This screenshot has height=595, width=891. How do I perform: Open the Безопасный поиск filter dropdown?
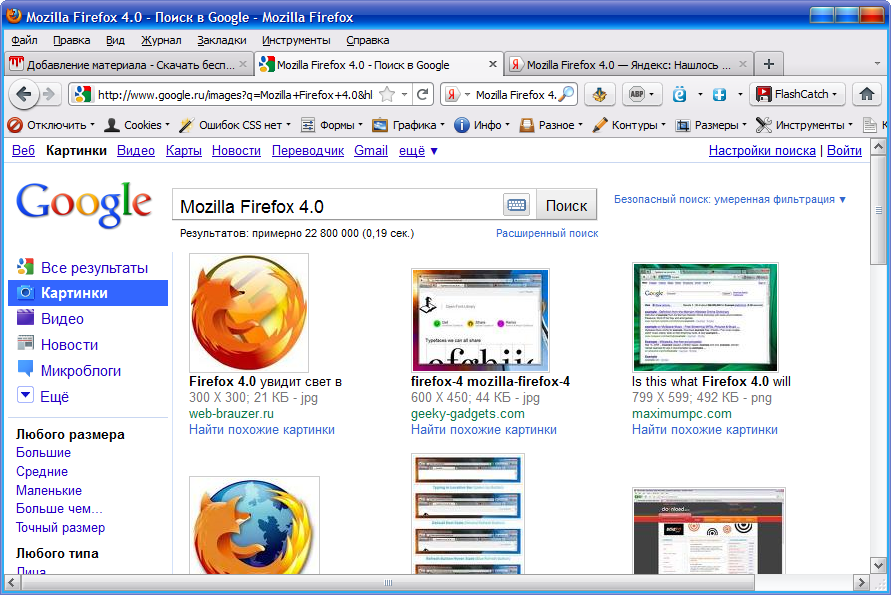pyautogui.click(x=730, y=199)
